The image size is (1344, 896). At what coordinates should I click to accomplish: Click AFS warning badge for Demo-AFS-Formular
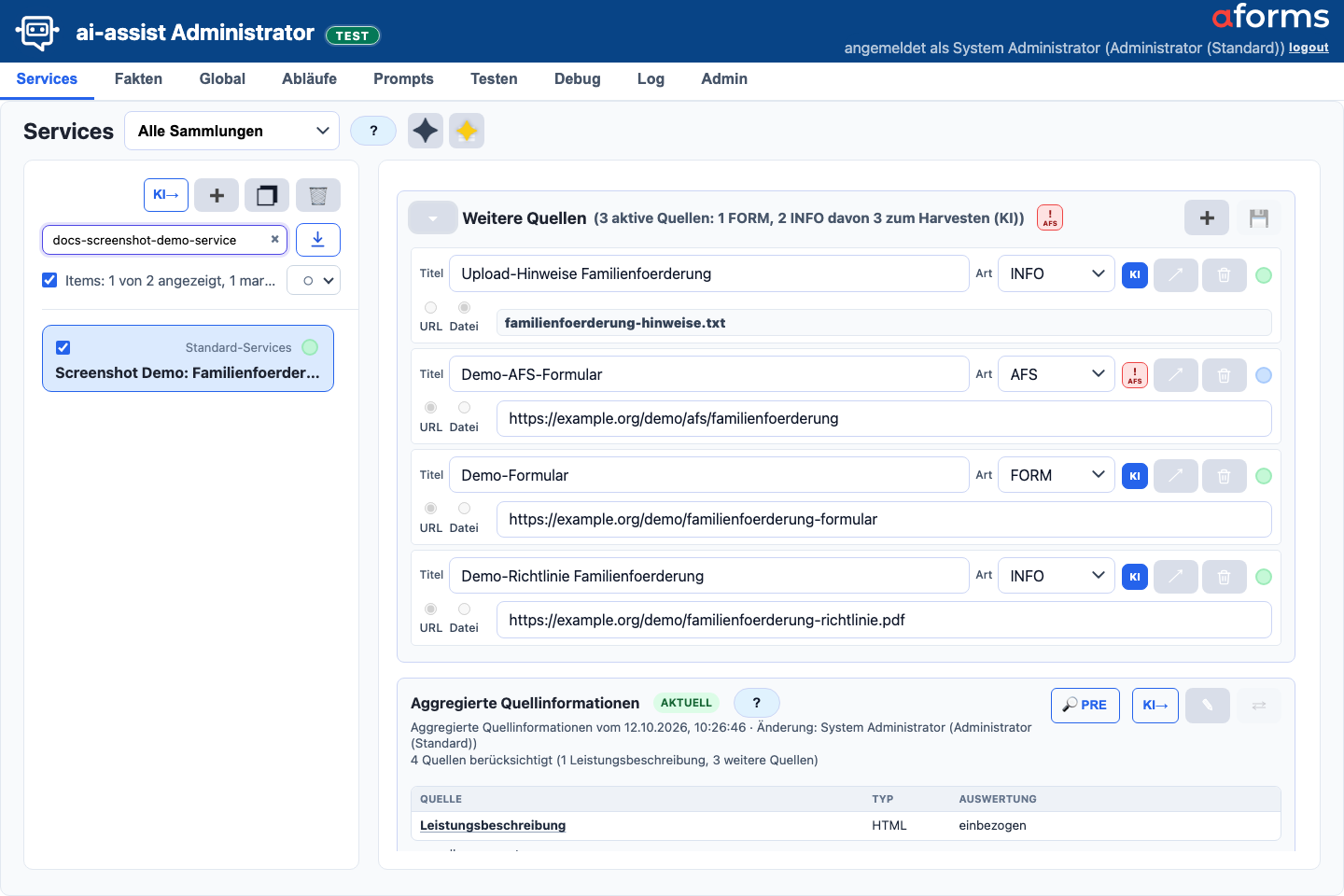point(1135,375)
